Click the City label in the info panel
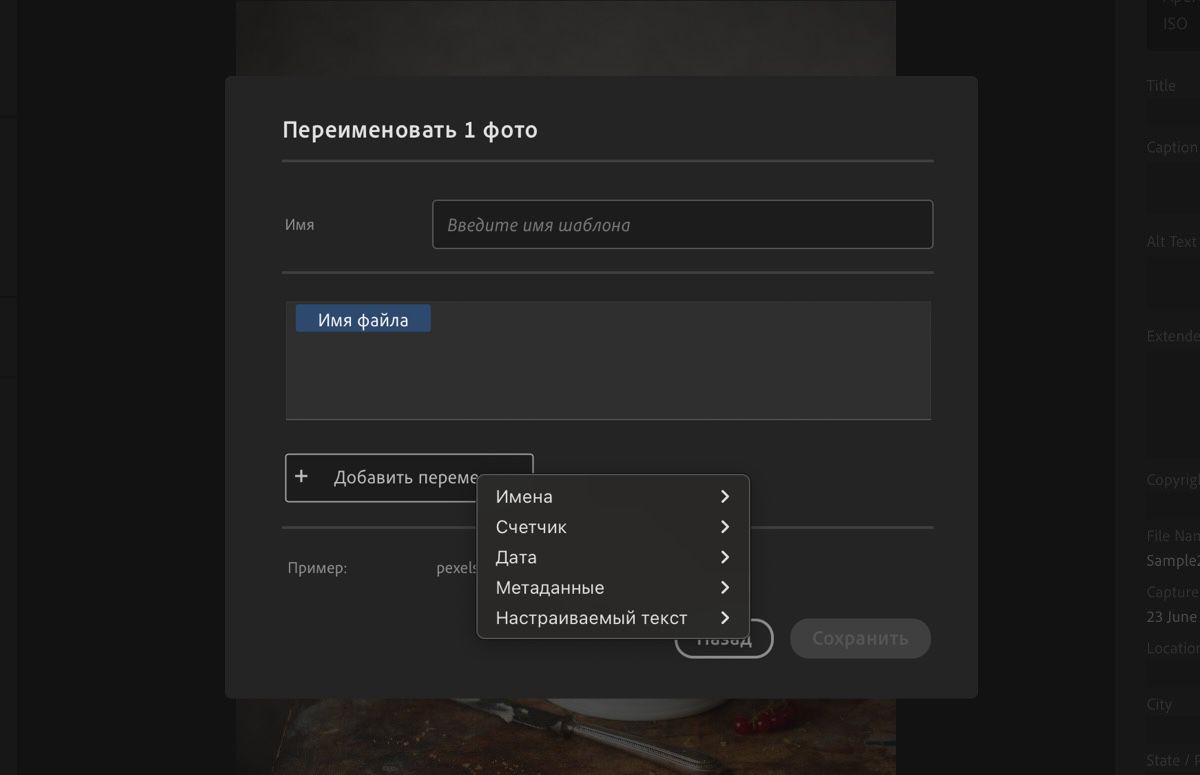Screen dimensions: 1200x775 [1159, 705]
